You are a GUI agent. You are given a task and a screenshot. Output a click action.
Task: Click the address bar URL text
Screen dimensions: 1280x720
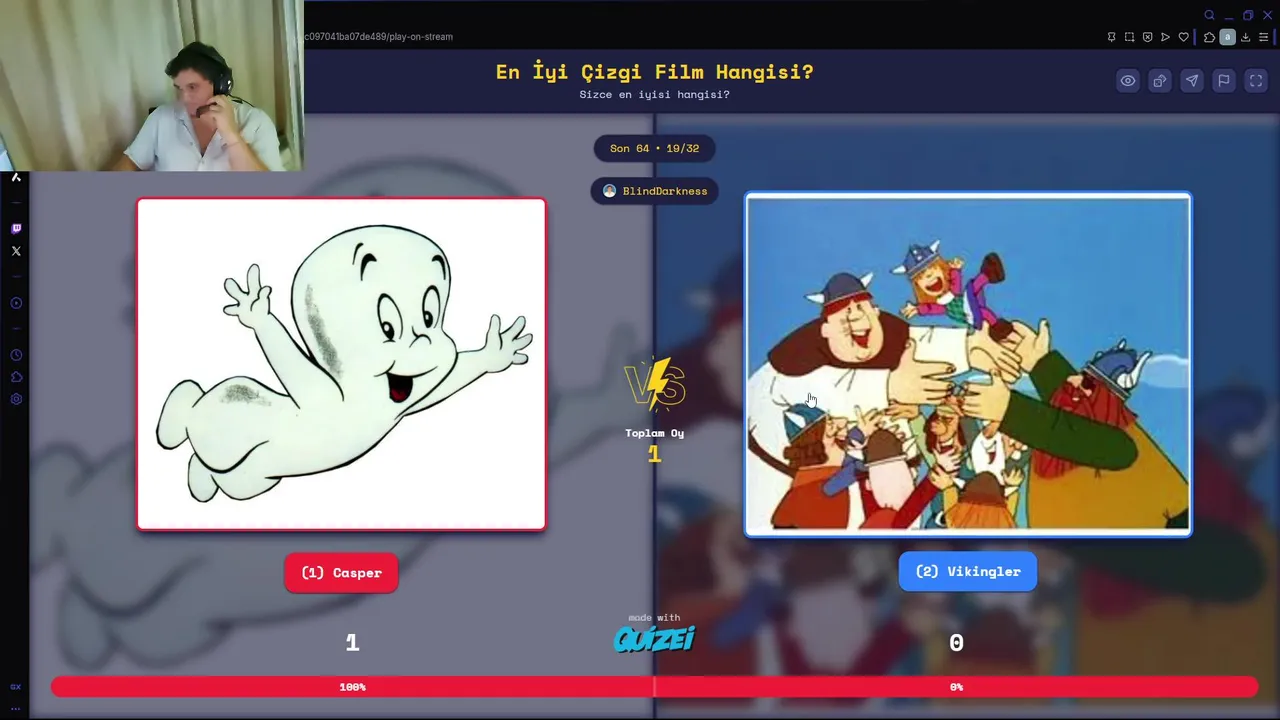[x=378, y=37]
